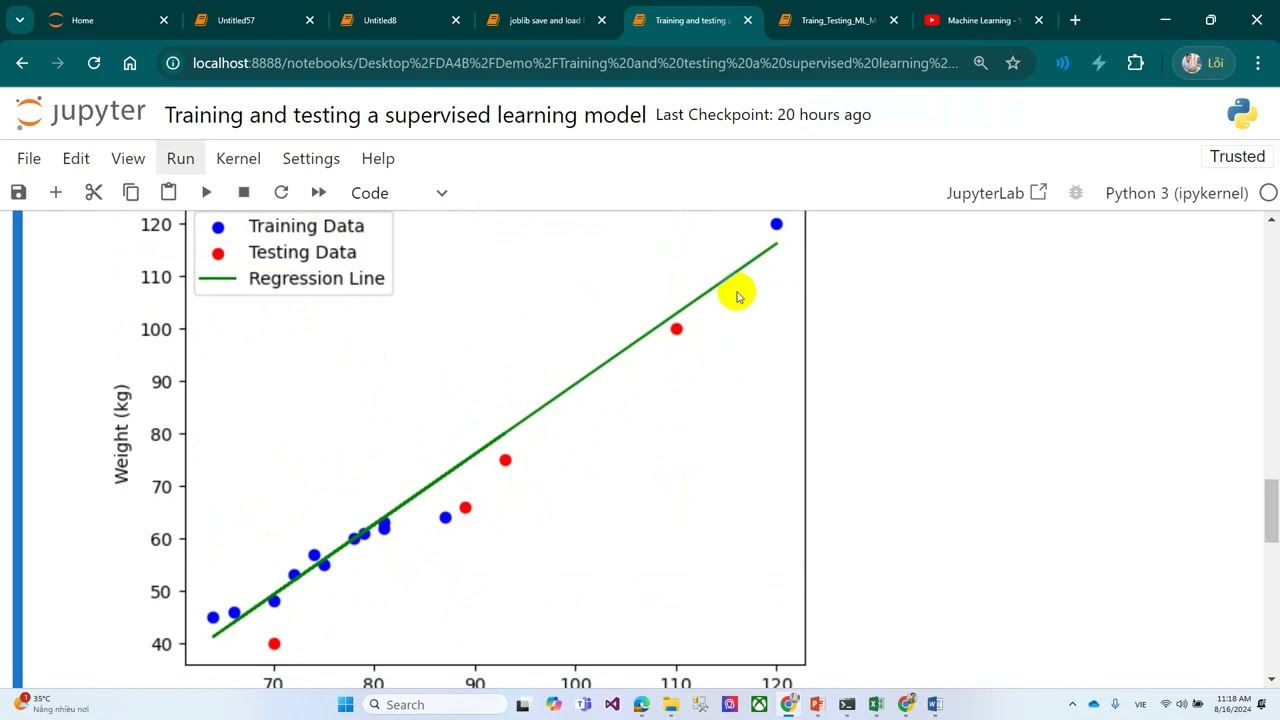This screenshot has height=720, width=1280.
Task: Restart the kernel with the circular arrow icon
Action: [x=281, y=192]
